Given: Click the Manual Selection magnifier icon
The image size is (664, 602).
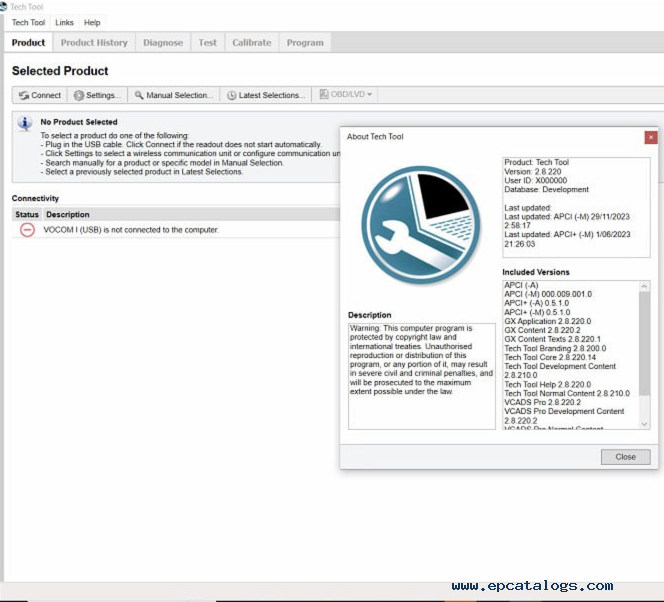Looking at the screenshot, I should 139,95.
